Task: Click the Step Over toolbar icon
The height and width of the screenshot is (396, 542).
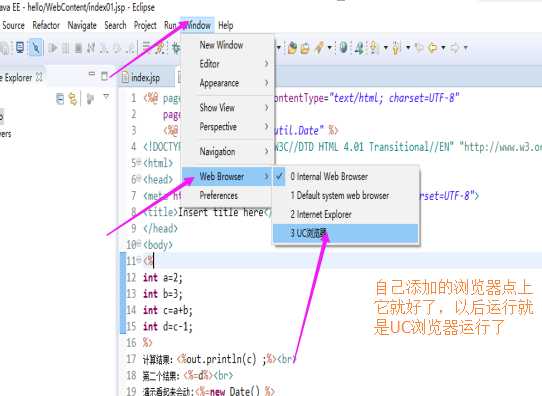Action: tap(118, 48)
